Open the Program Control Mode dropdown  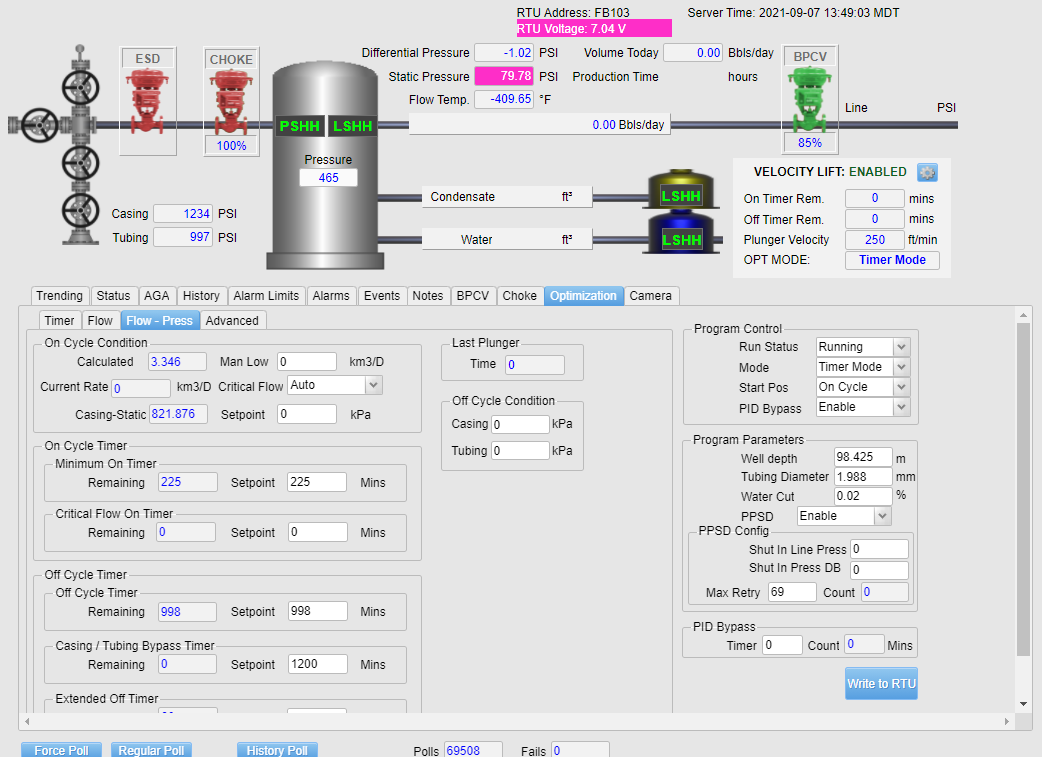coord(900,367)
